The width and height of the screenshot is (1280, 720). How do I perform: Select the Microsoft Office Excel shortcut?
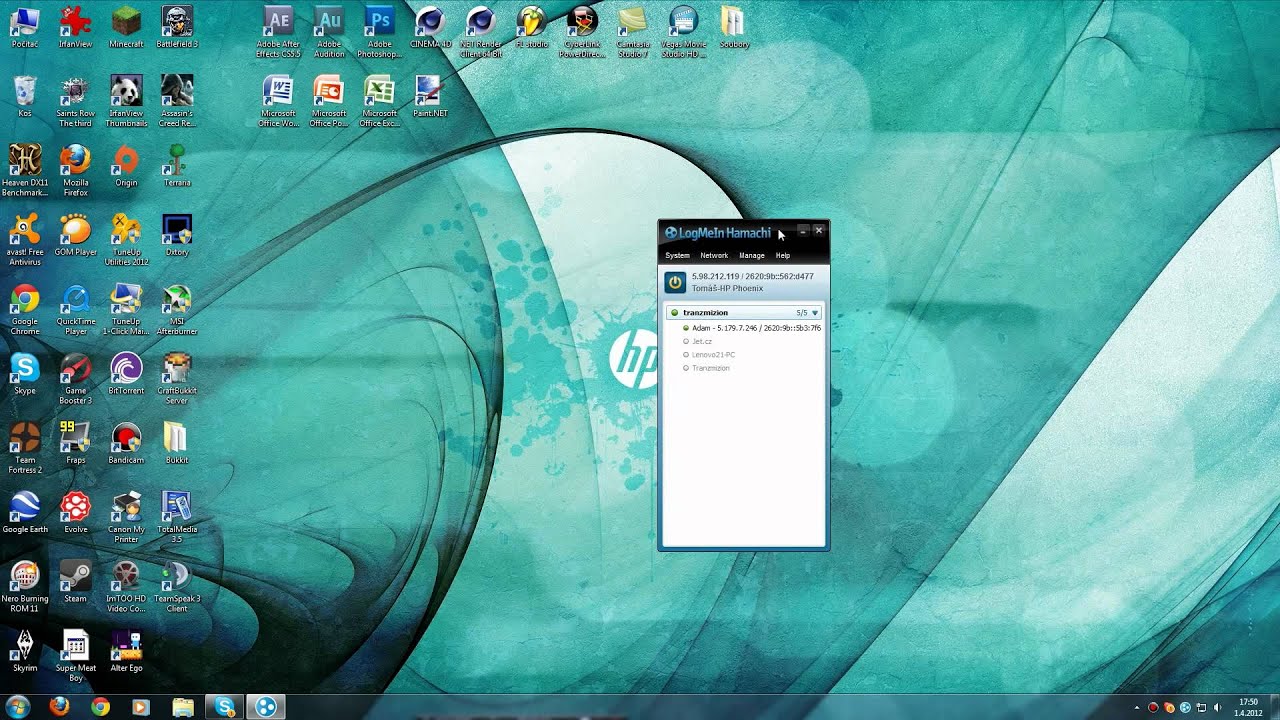tap(379, 101)
